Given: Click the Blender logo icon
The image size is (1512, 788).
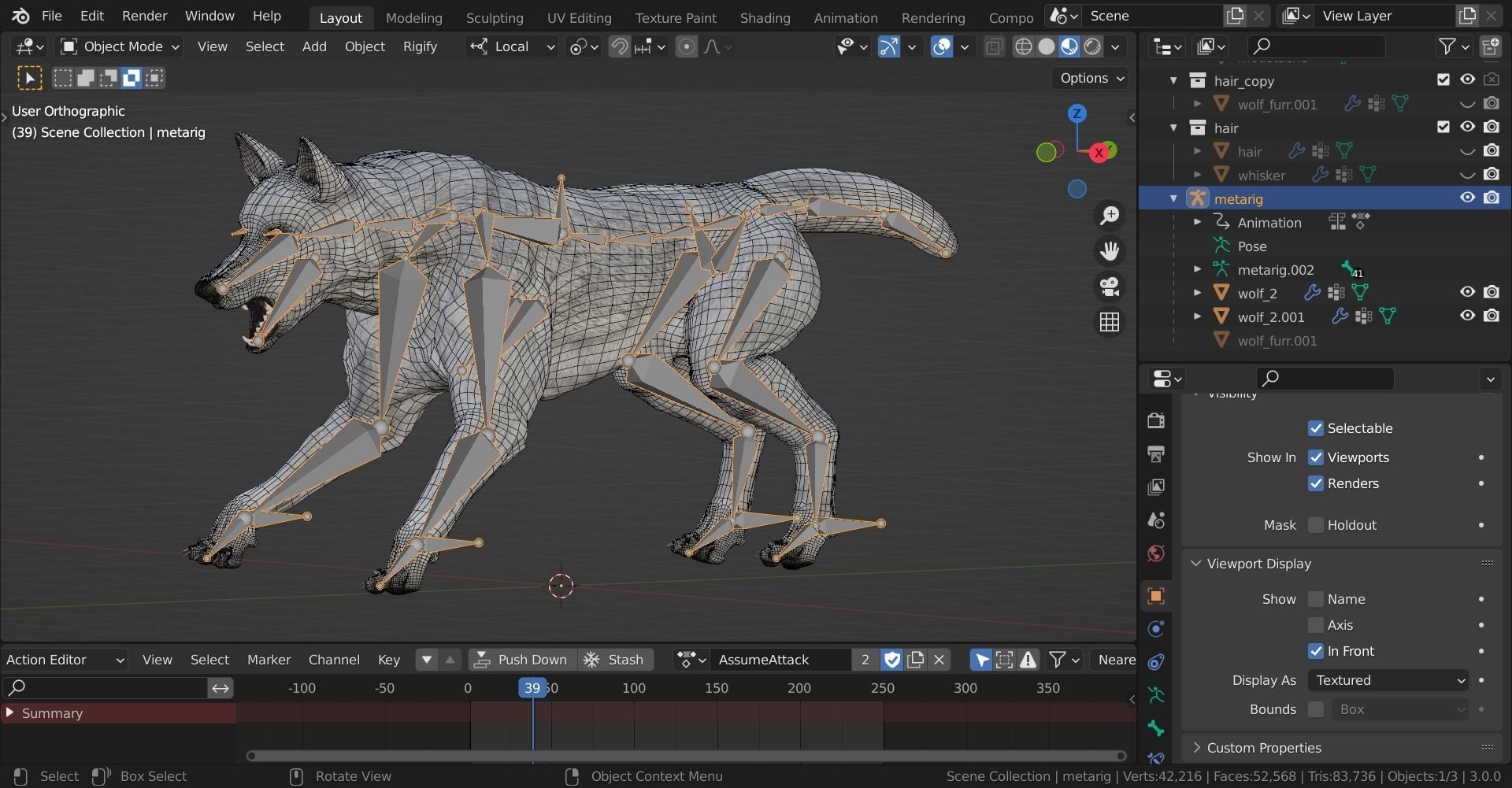Looking at the screenshot, I should tap(20, 16).
